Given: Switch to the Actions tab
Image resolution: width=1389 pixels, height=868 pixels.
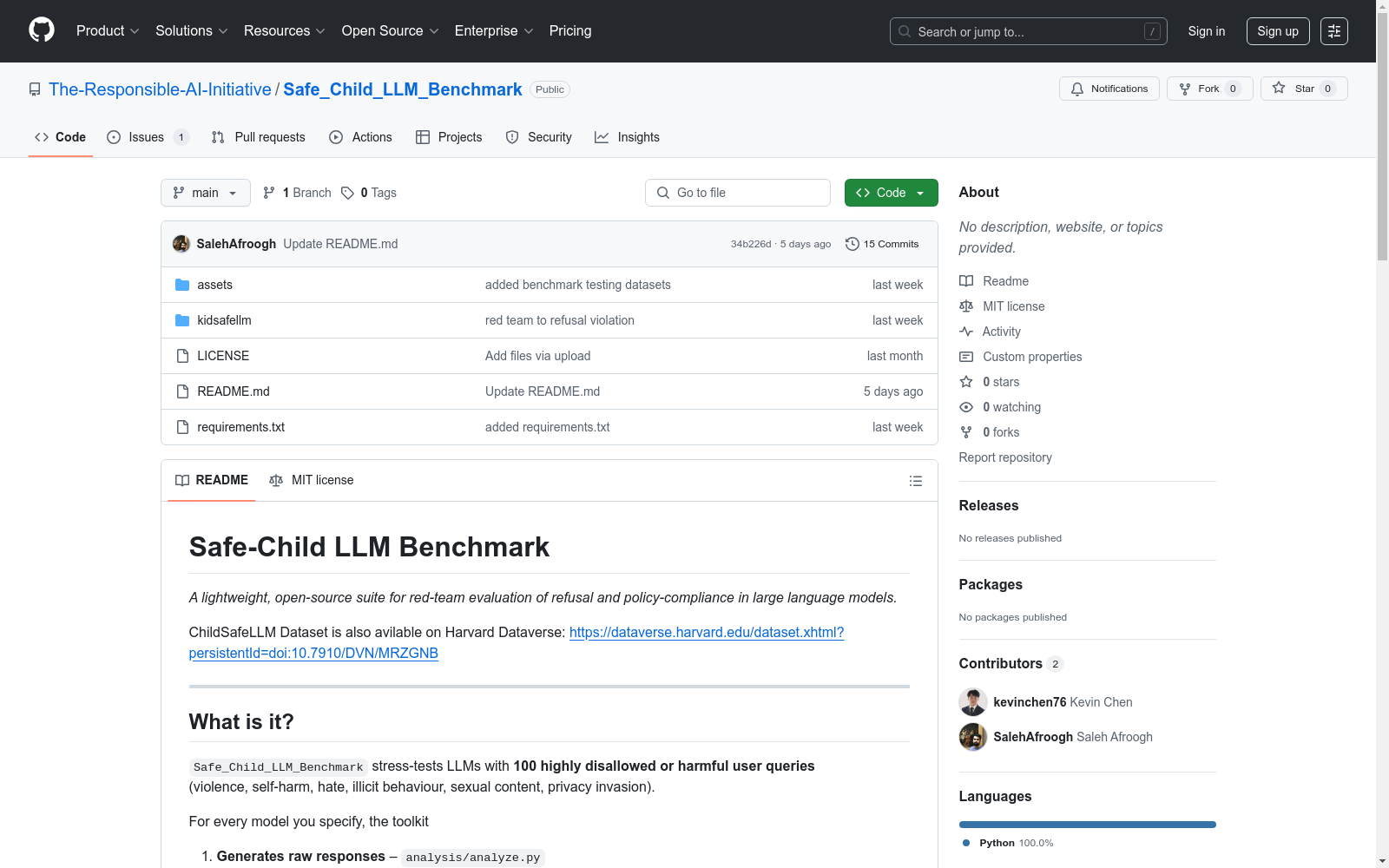Looking at the screenshot, I should pos(361,137).
